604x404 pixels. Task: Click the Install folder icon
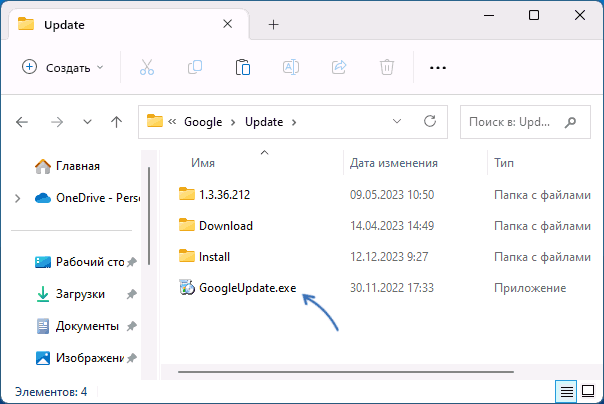187,256
